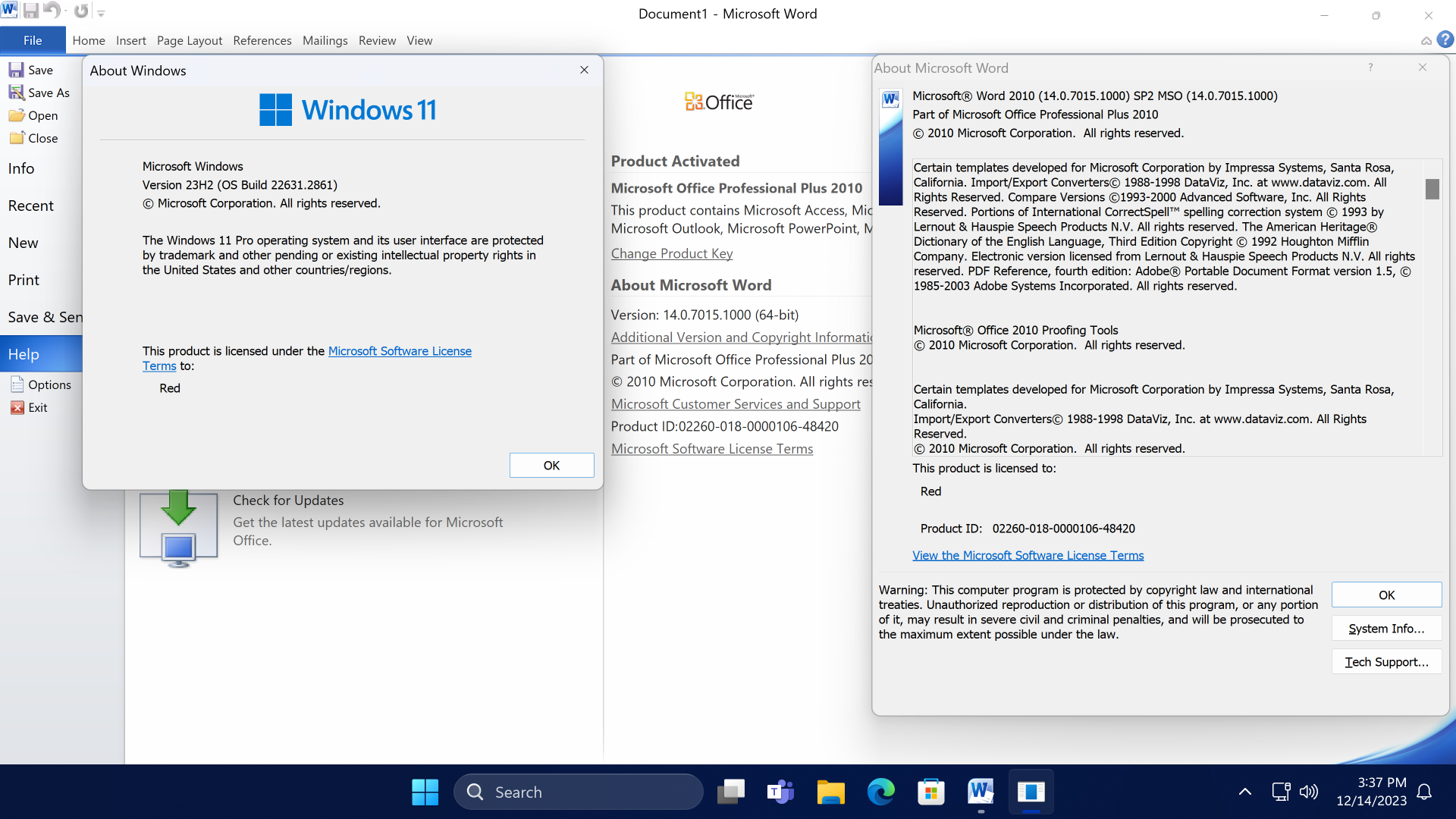Click the Undo icon in title bar
This screenshot has width=1456, height=819.
tap(52, 11)
